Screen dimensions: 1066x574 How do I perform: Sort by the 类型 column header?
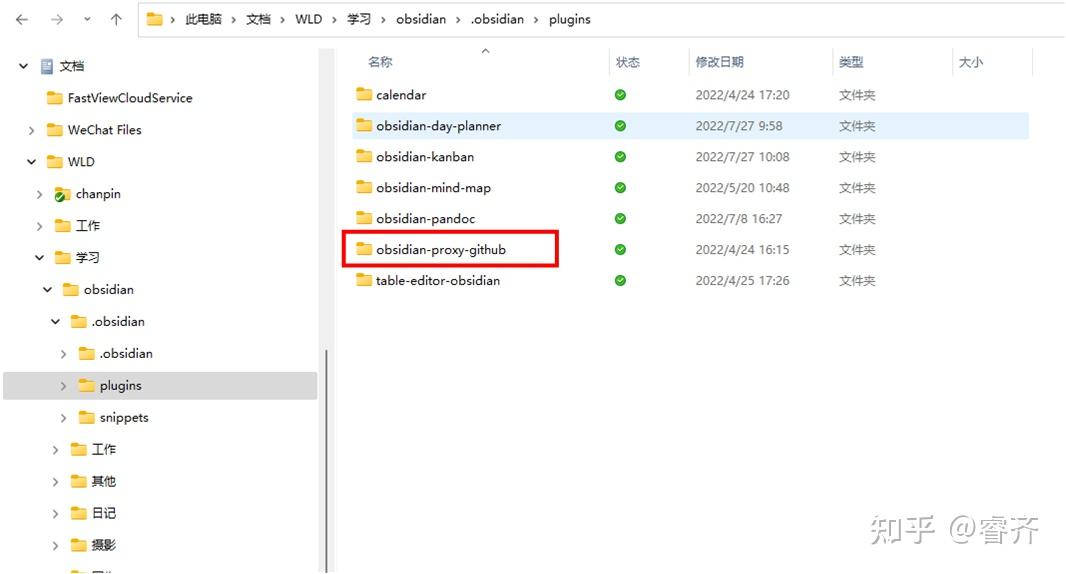click(x=850, y=62)
